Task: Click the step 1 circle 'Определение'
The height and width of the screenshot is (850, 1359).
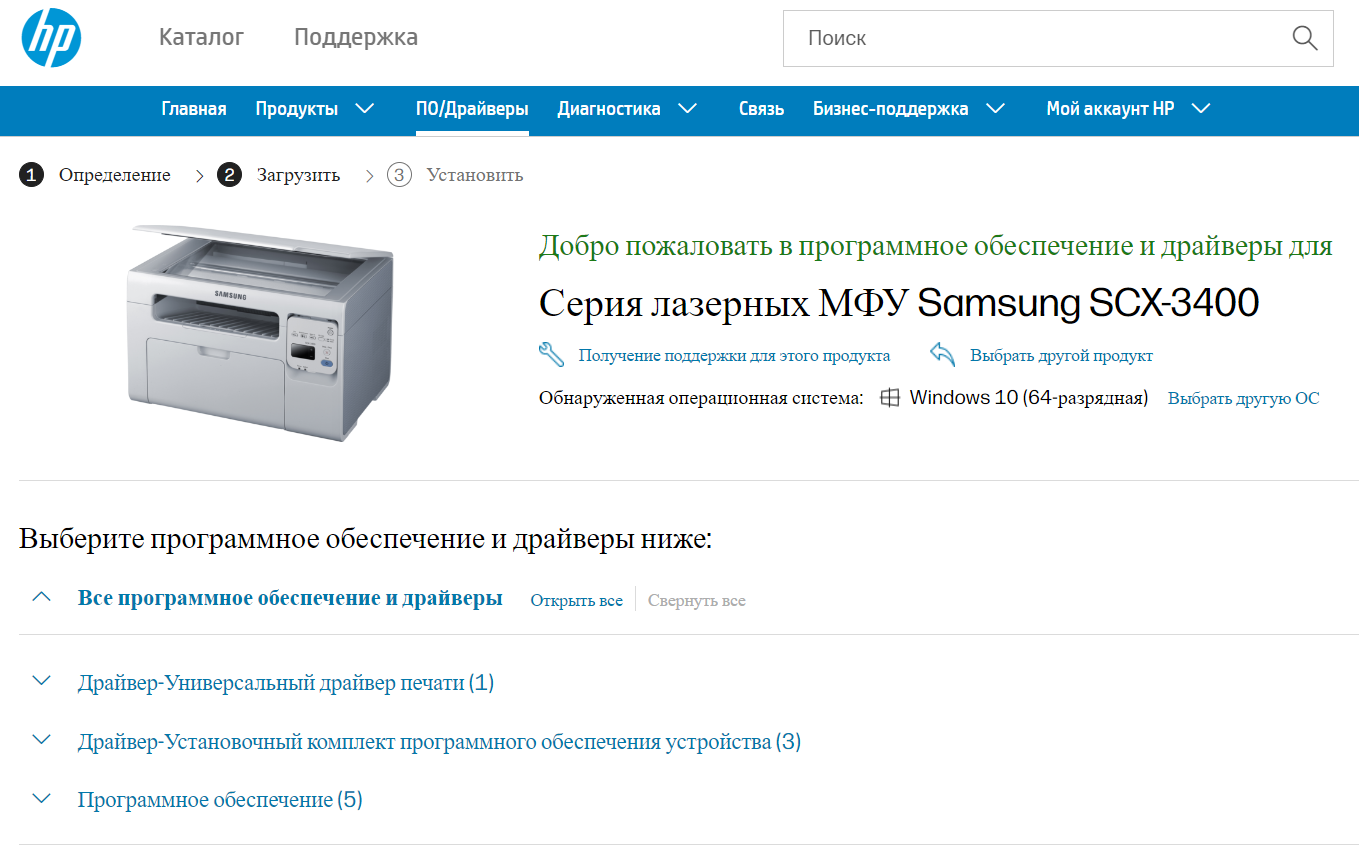Action: point(31,175)
